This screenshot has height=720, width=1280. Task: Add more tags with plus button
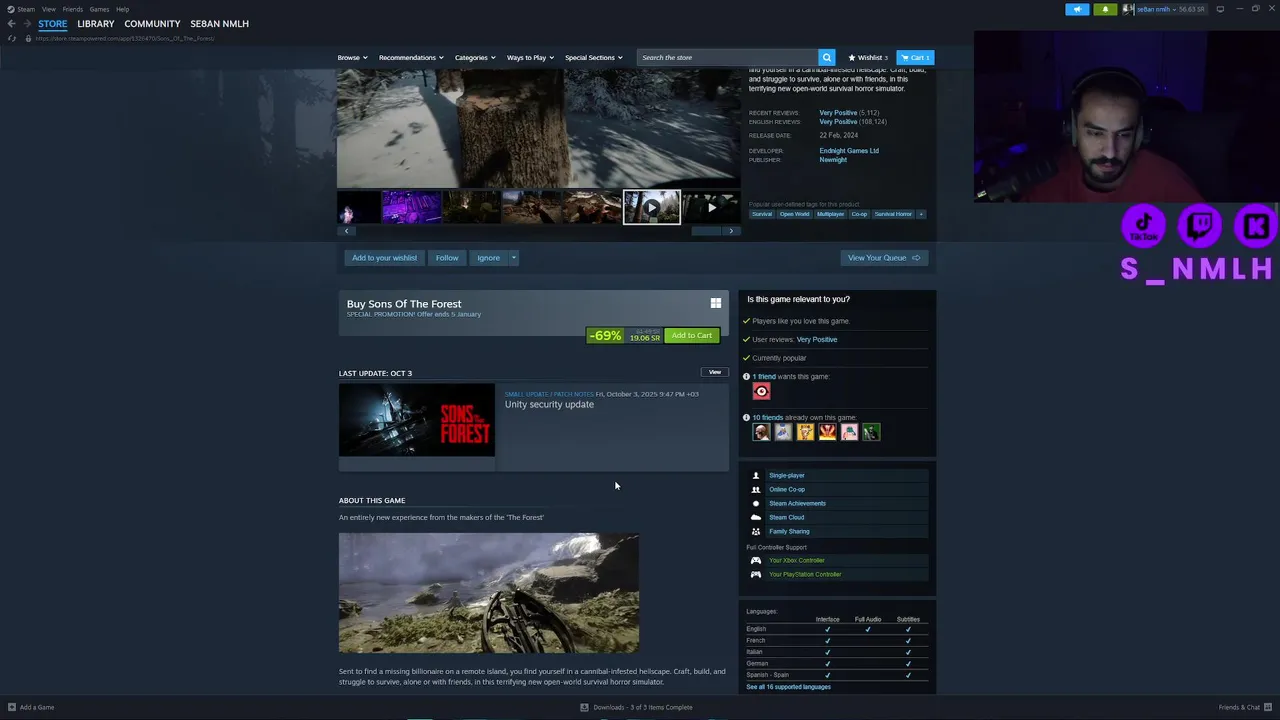pos(921,214)
